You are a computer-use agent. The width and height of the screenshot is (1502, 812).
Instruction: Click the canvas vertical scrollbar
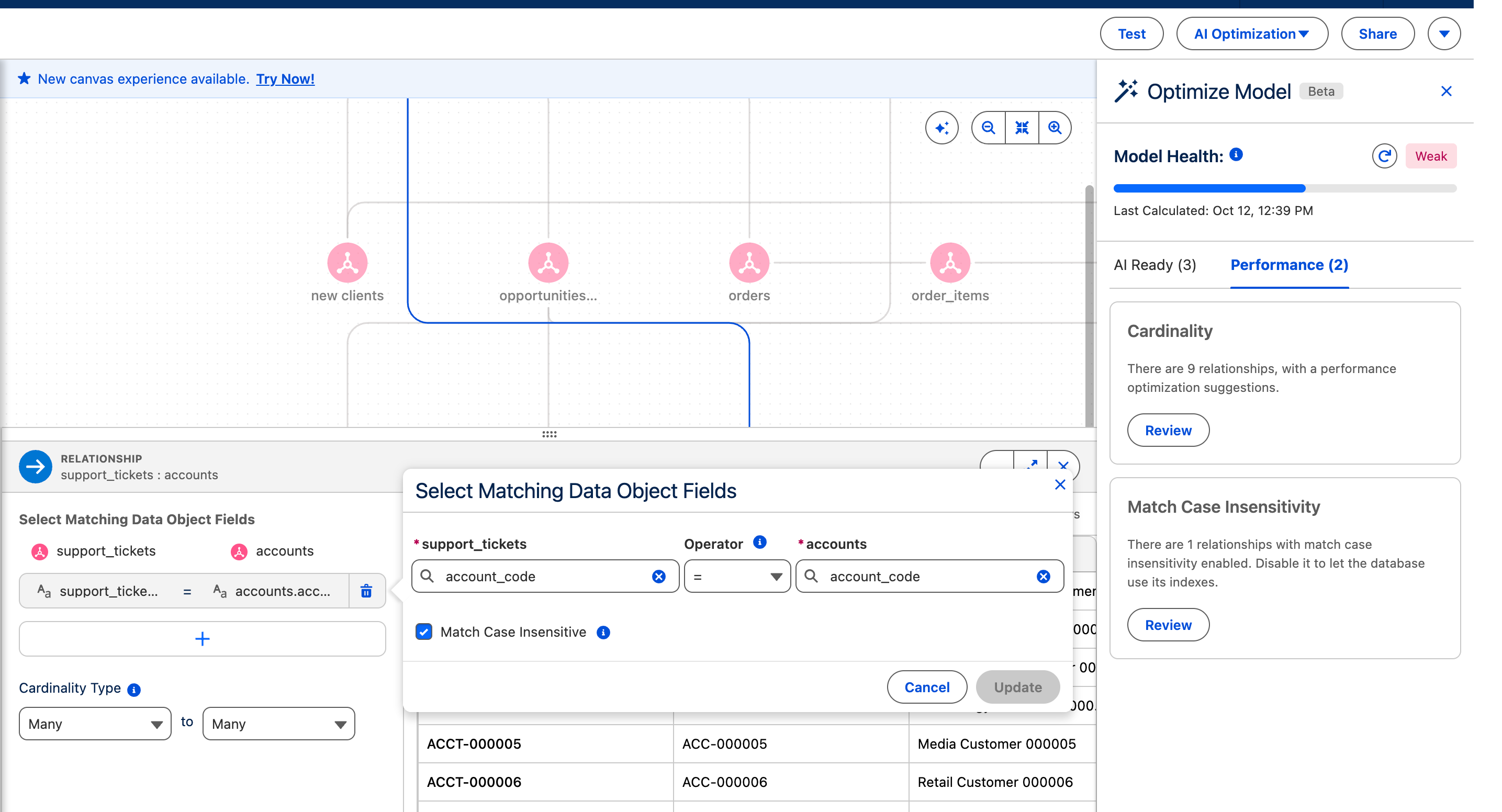[1089, 306]
